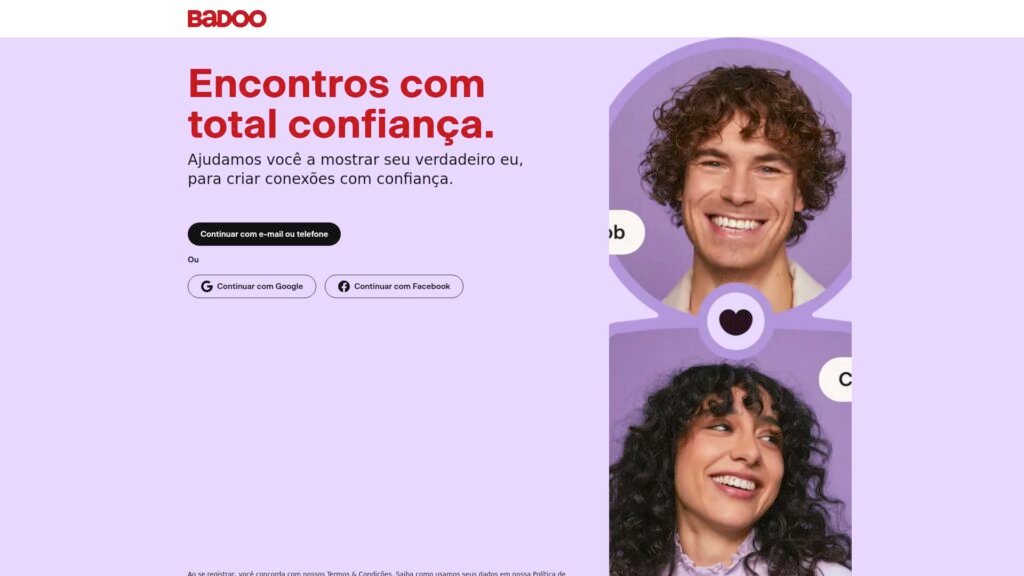Click the Badoo logo in the header
This screenshot has width=1024, height=576.
tap(227, 18)
